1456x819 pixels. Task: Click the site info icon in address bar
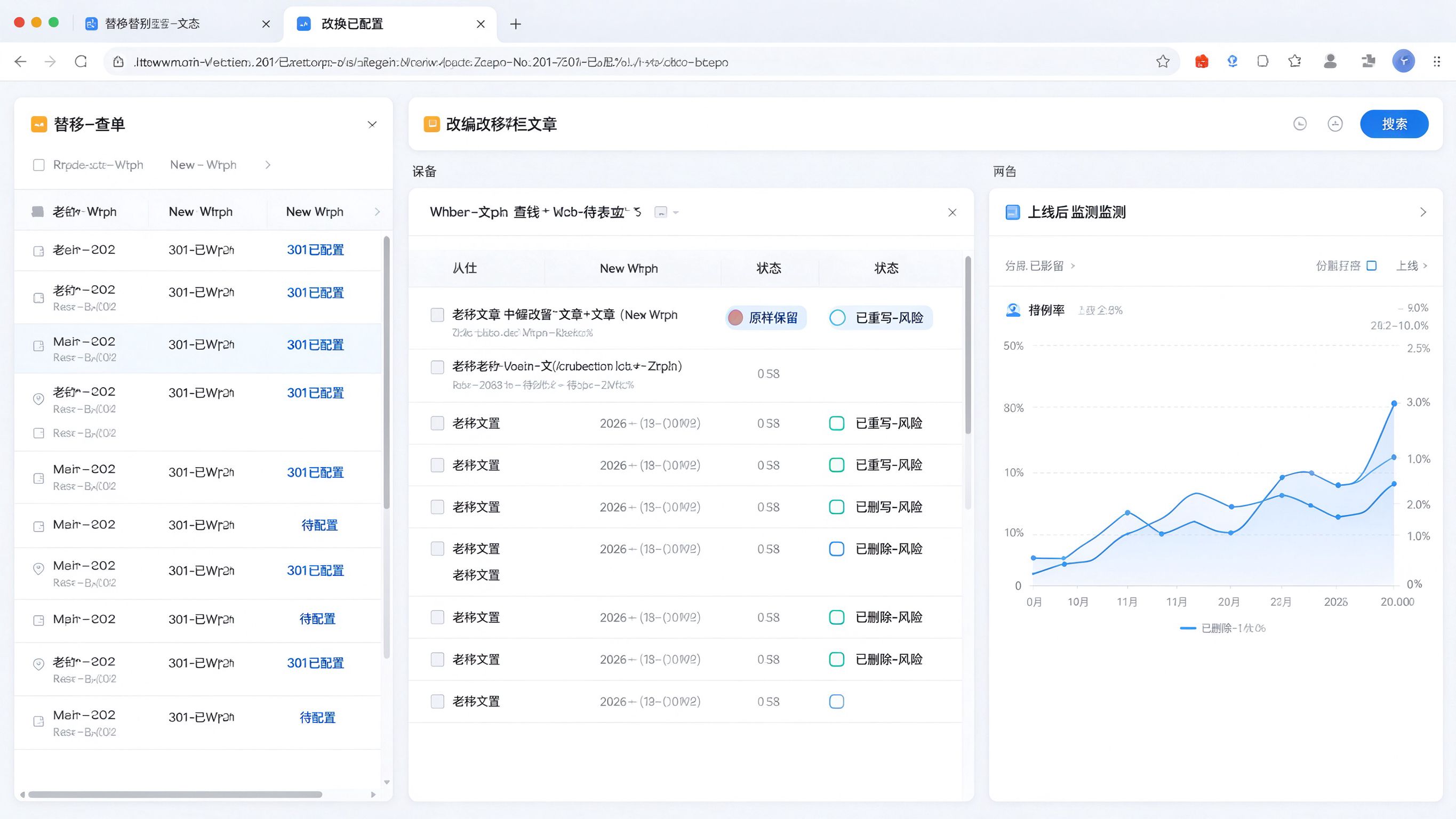(118, 62)
